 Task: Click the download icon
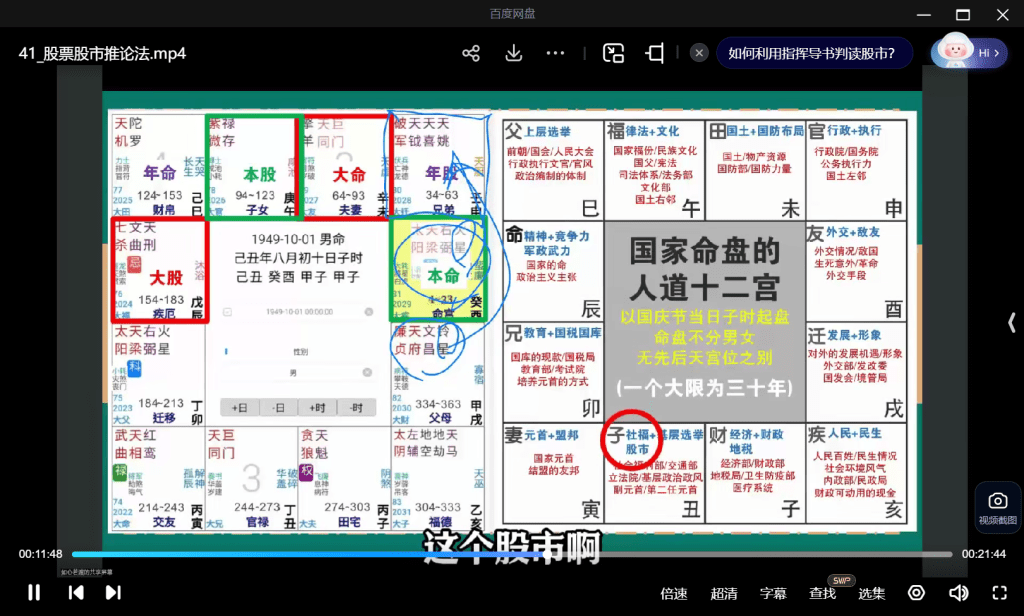(514, 53)
